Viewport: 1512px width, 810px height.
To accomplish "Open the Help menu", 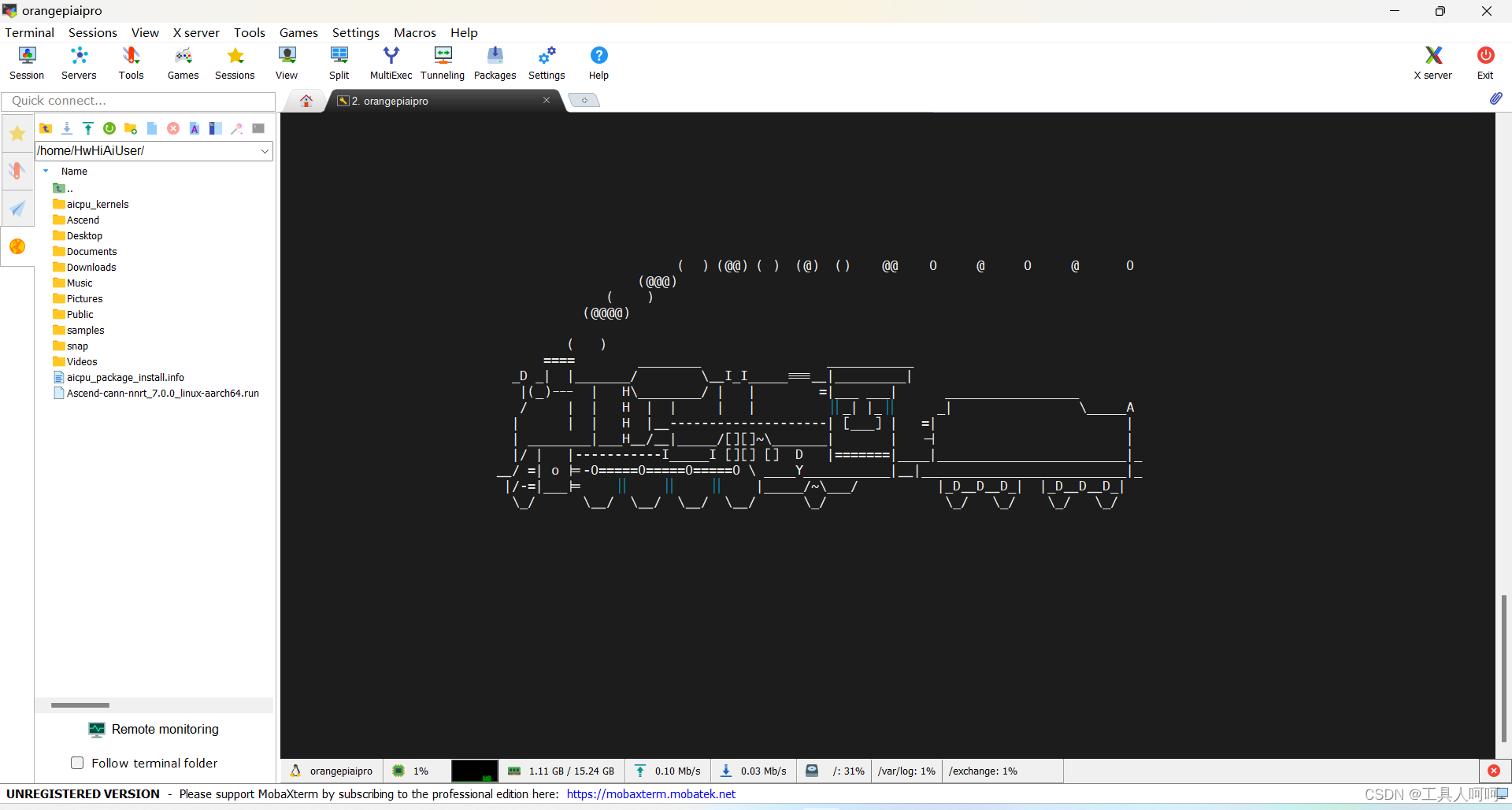I will pyautogui.click(x=464, y=32).
